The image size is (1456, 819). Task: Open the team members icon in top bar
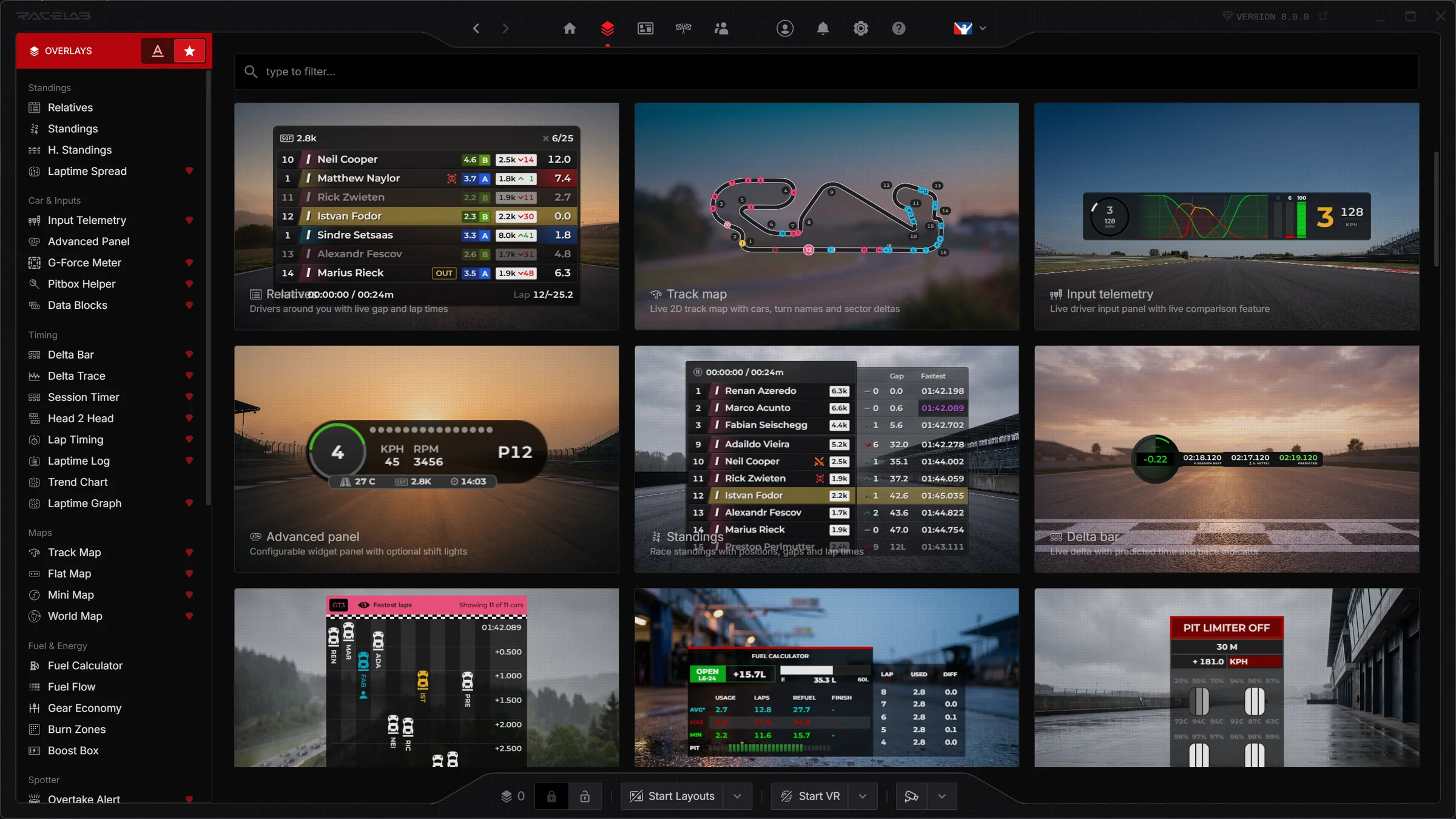721,29
